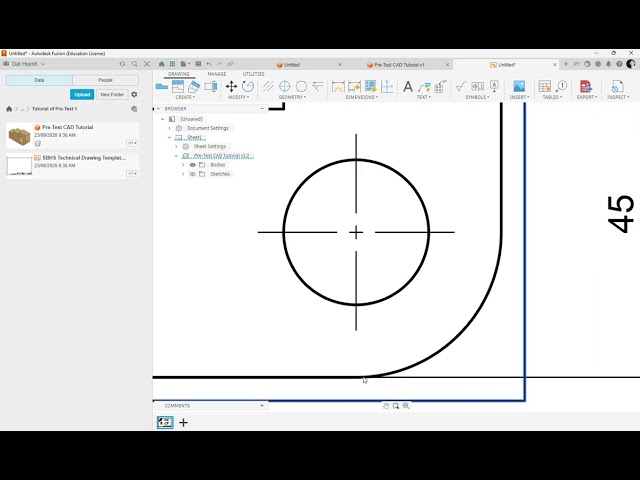Screen dimensions: 640x480
Task: Open the EXPORT dropdown menu
Action: tap(587, 97)
